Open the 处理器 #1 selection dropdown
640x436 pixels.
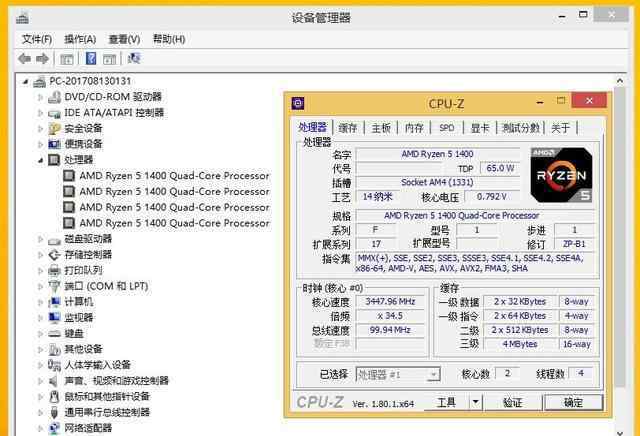tap(434, 374)
